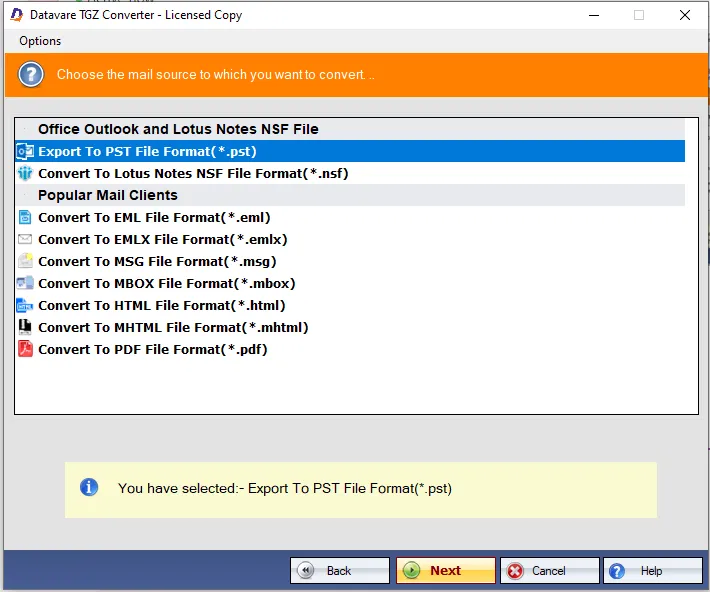Screen dimensions: 710x592
Task: Cancel the conversion wizard
Action: (550, 570)
